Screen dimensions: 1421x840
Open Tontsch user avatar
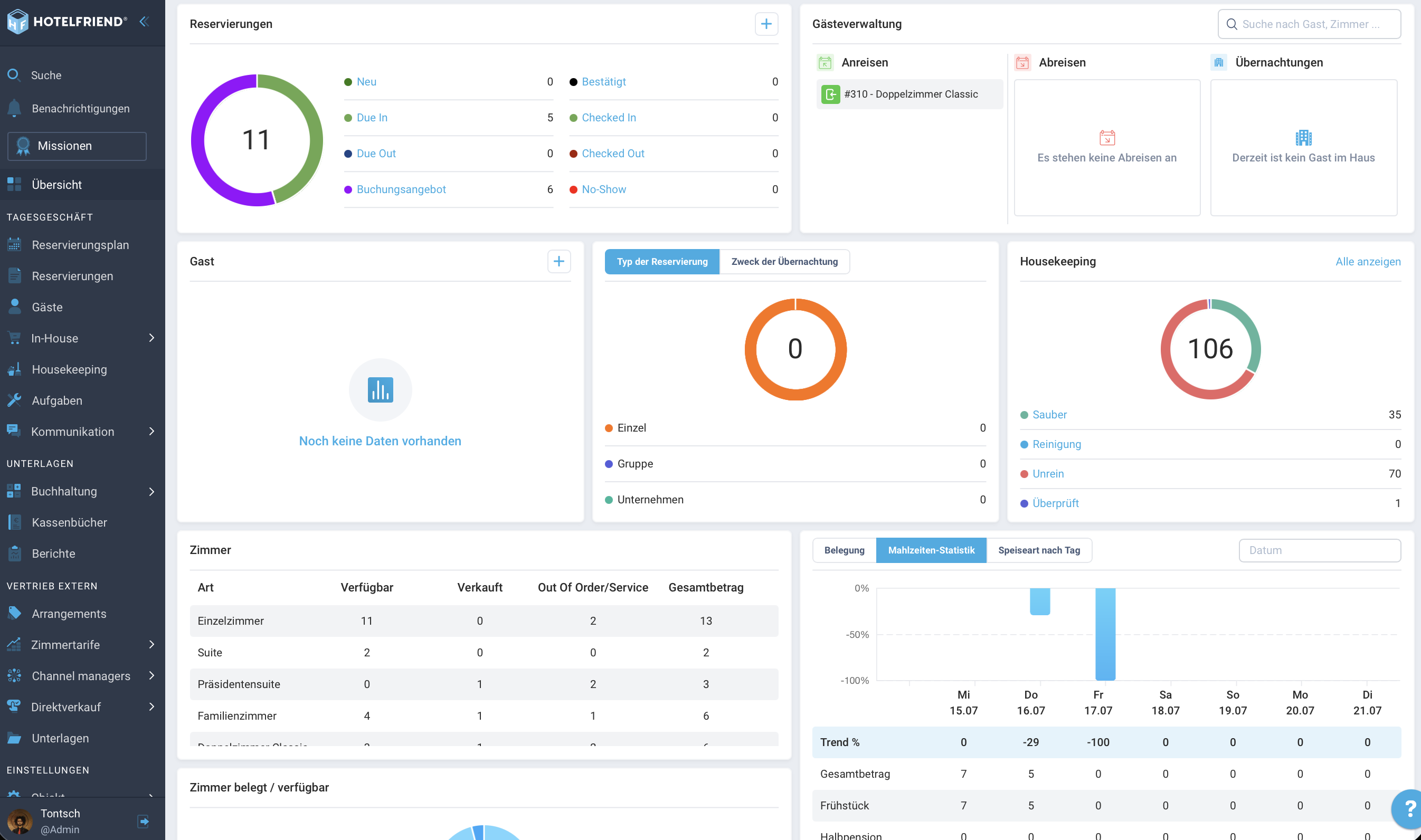(20, 822)
